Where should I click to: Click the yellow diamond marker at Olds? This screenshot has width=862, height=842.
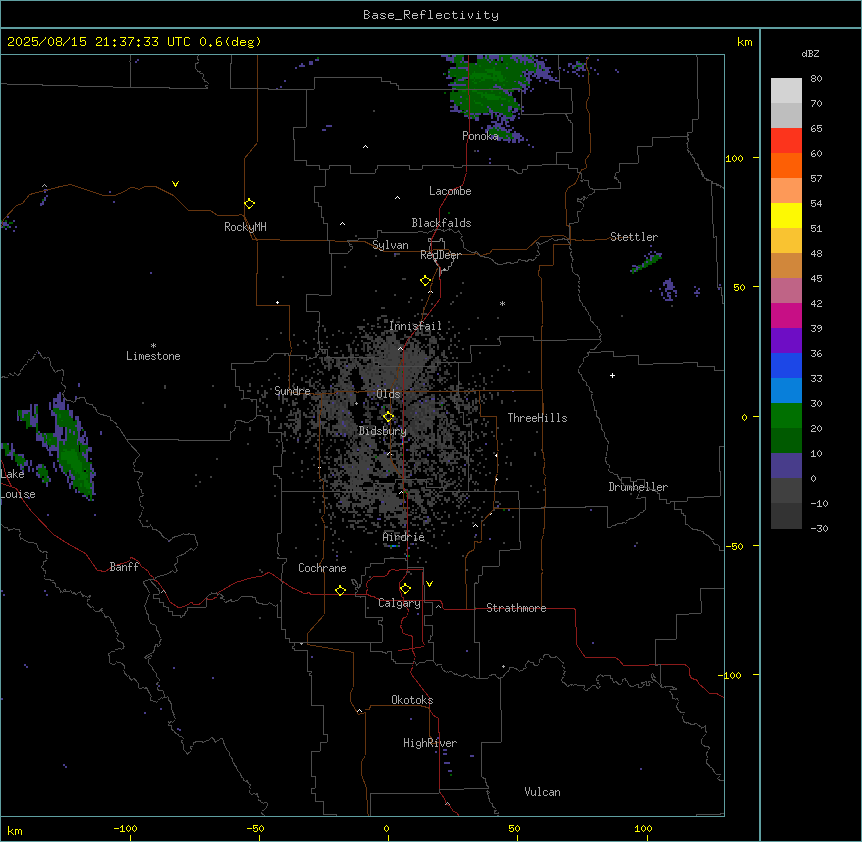pos(389,416)
